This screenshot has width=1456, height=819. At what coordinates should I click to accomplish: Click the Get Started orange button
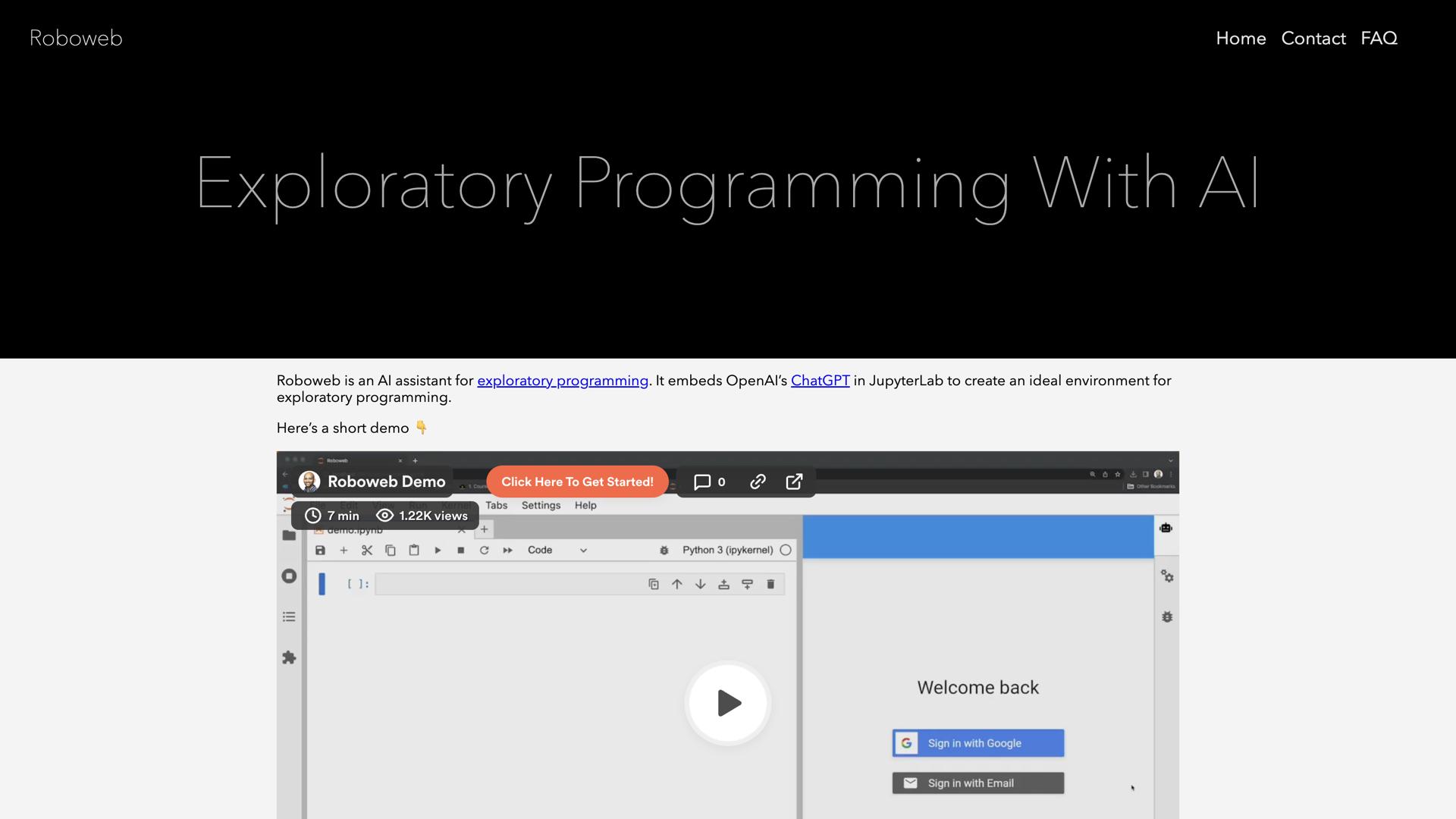point(577,482)
